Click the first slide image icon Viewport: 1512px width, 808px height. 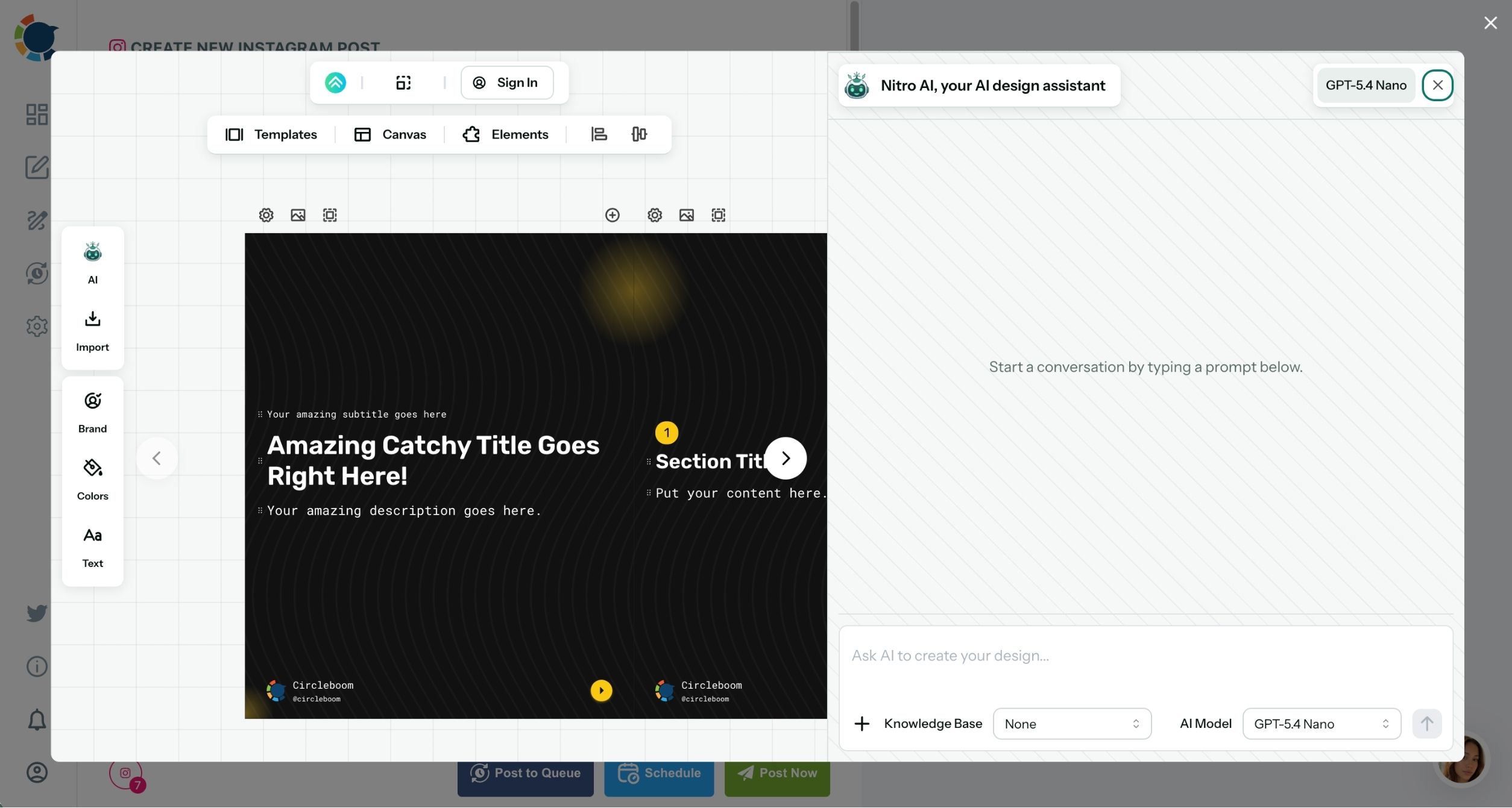298,215
